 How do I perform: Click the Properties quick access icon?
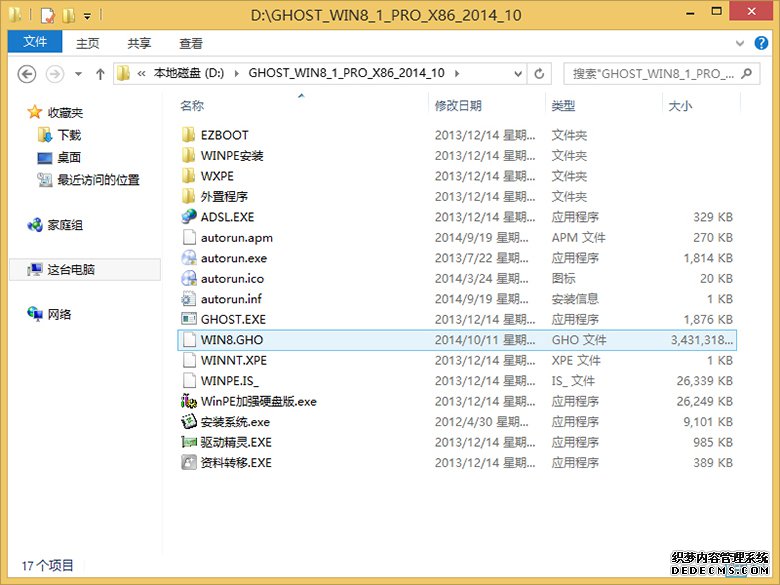pyautogui.click(x=47, y=15)
